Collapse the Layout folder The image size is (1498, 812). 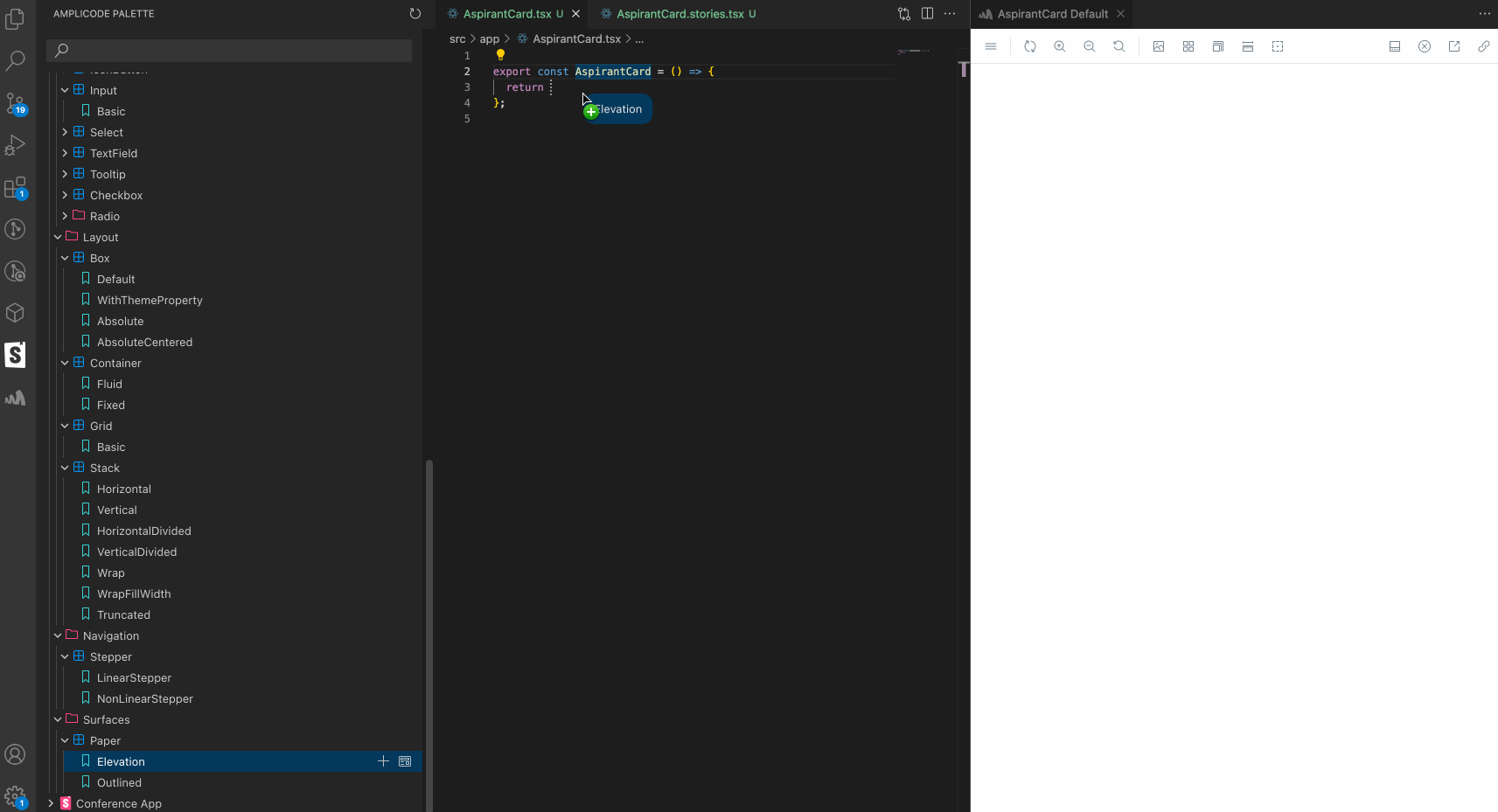click(58, 237)
